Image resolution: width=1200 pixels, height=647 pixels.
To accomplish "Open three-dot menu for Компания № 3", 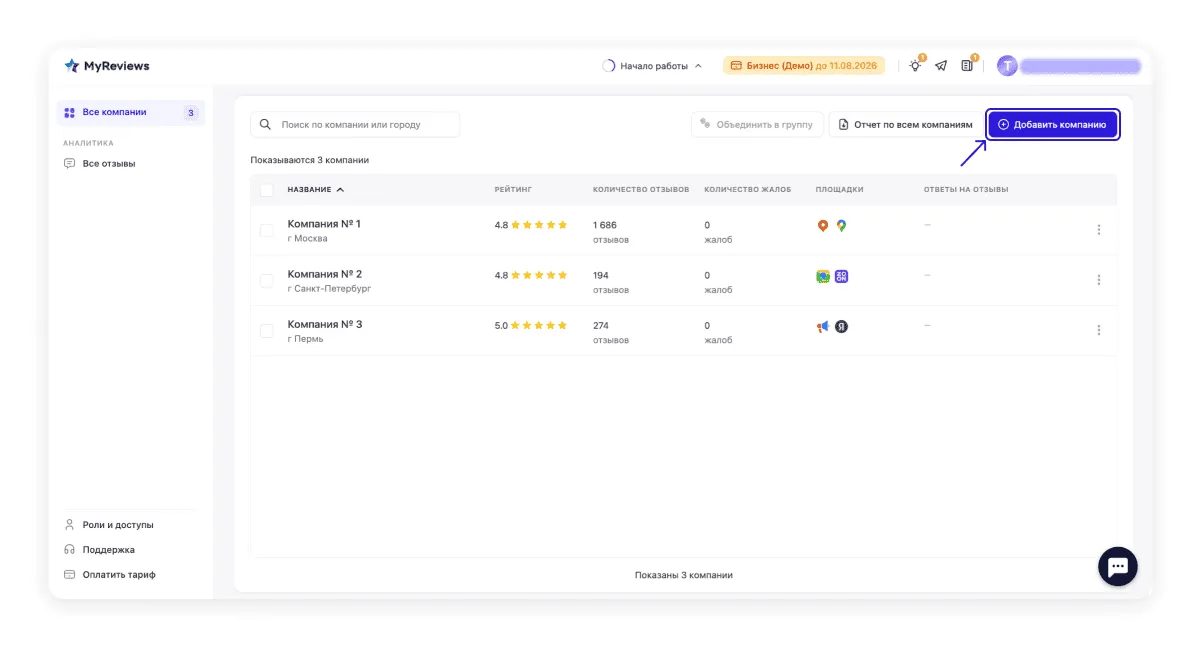I will pos(1099,330).
